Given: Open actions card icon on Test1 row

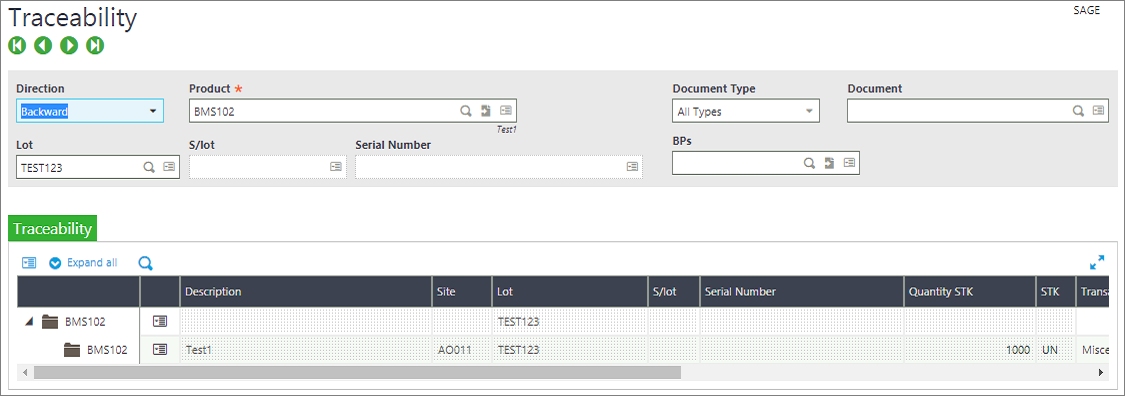Looking at the screenshot, I should (x=160, y=349).
